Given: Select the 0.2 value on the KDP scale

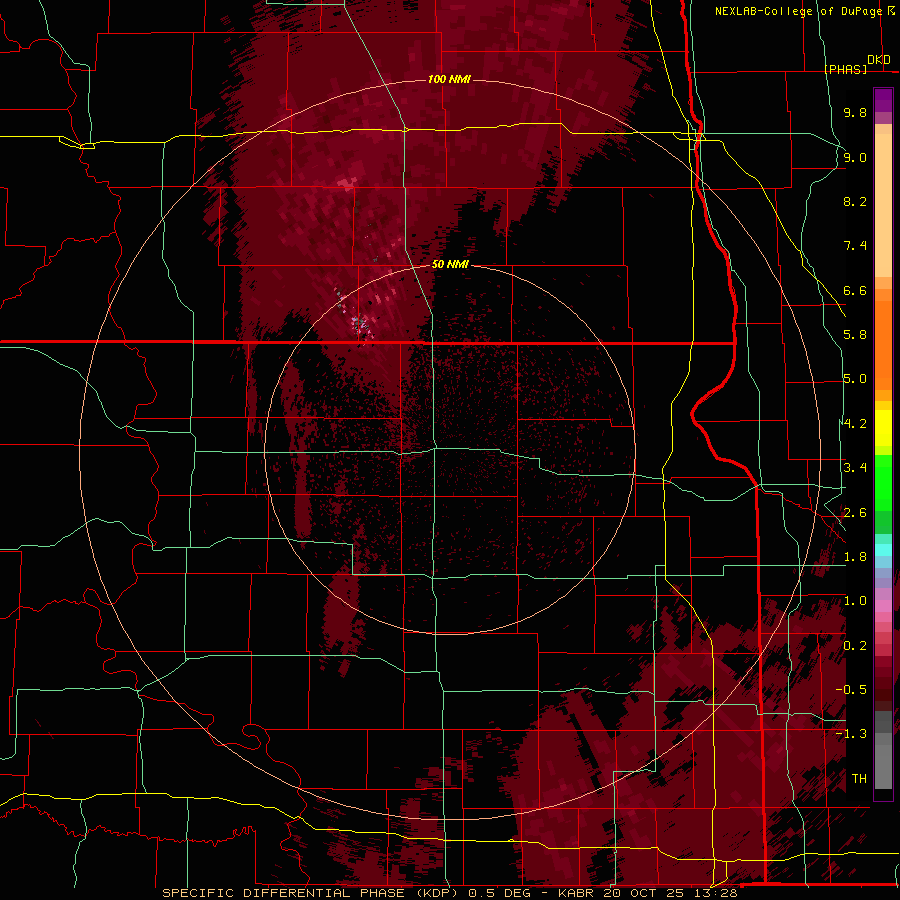Looking at the screenshot, I should pos(855,646).
